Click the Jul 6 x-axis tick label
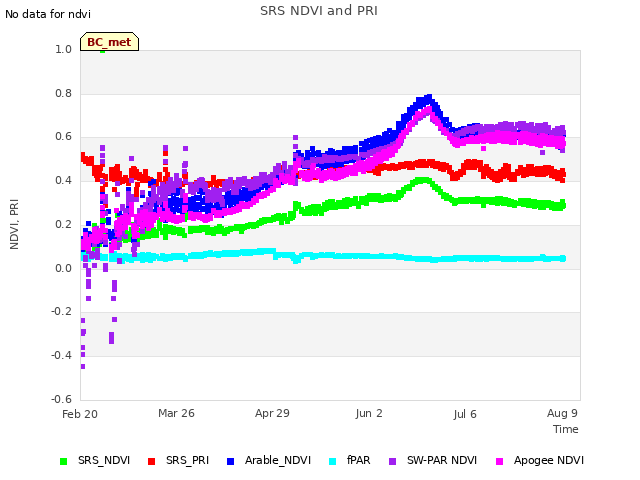The height and width of the screenshot is (480, 640). [465, 414]
